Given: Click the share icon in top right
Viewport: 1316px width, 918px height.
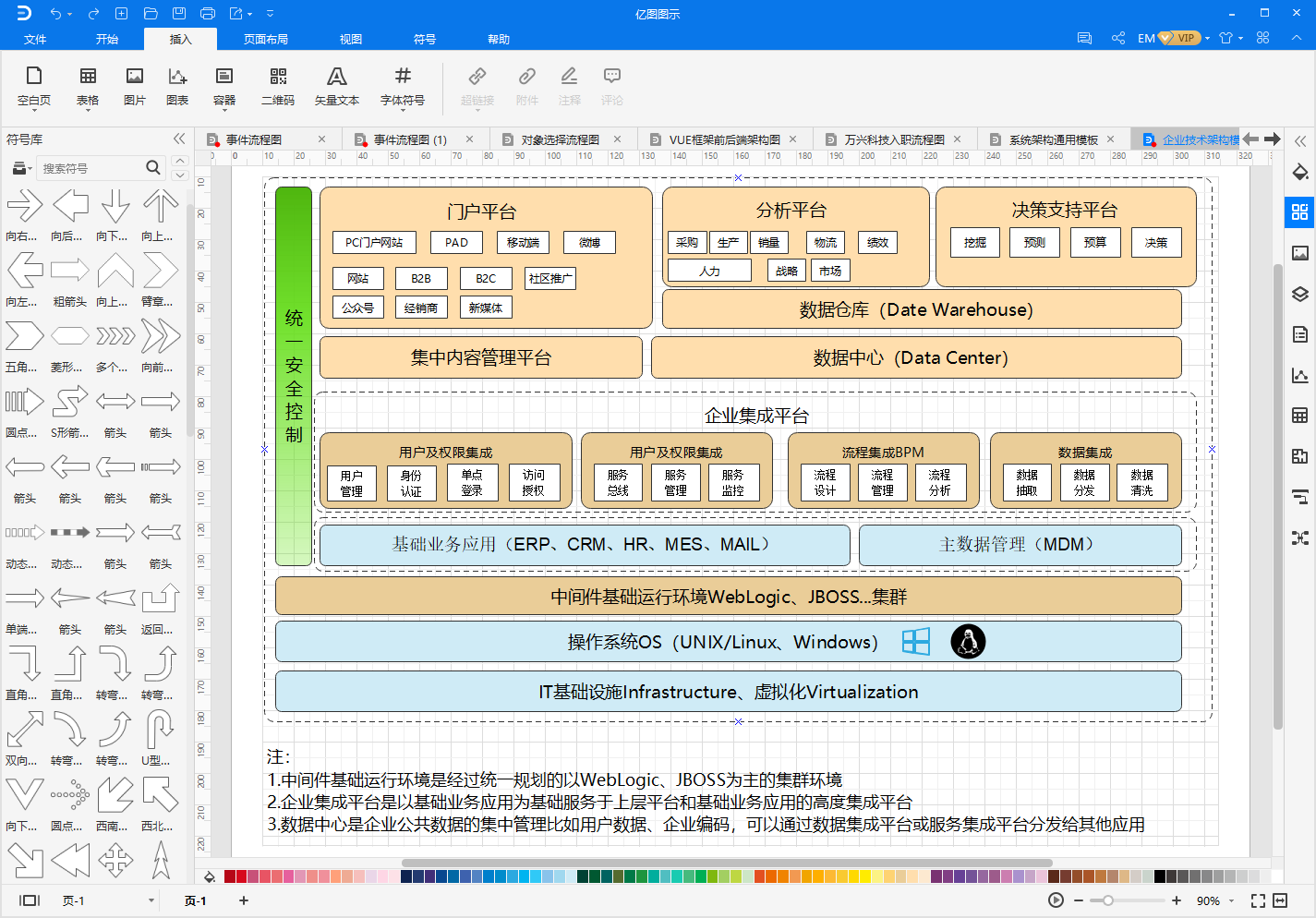Looking at the screenshot, I should pos(1118,38).
